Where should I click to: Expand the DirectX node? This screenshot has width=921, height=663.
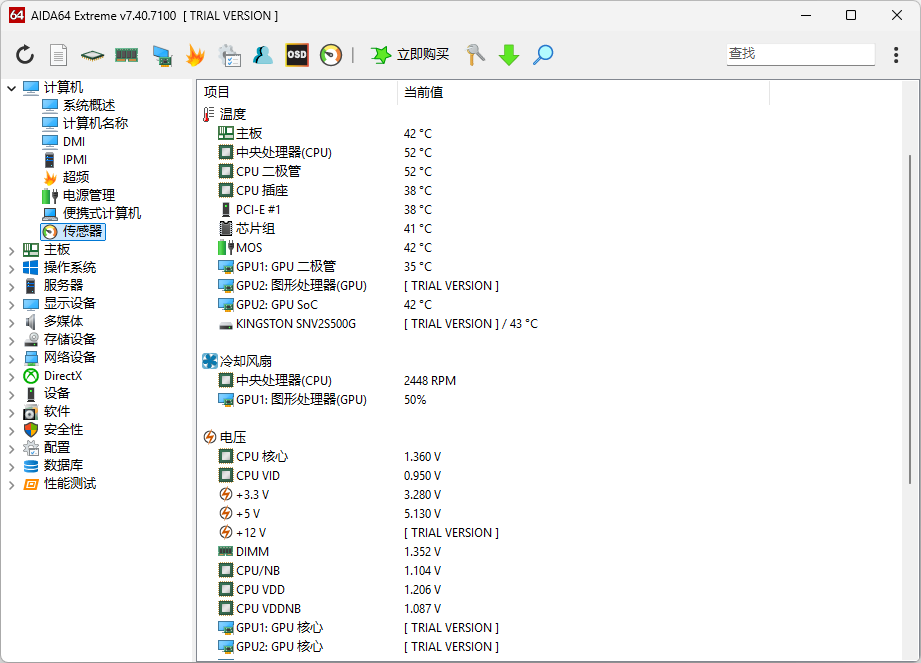12,375
